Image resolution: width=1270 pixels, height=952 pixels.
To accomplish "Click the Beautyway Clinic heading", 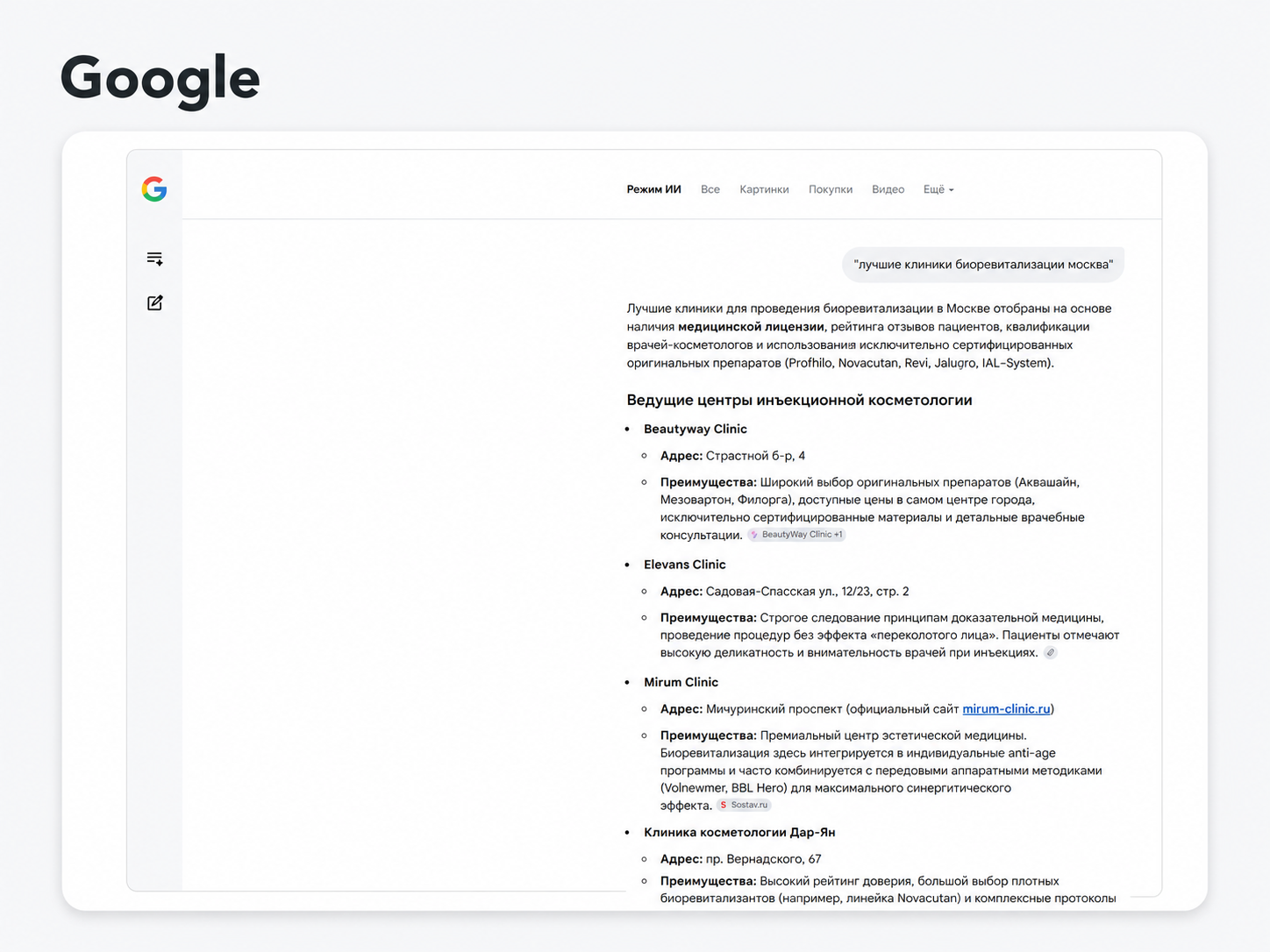I will 696,429.
